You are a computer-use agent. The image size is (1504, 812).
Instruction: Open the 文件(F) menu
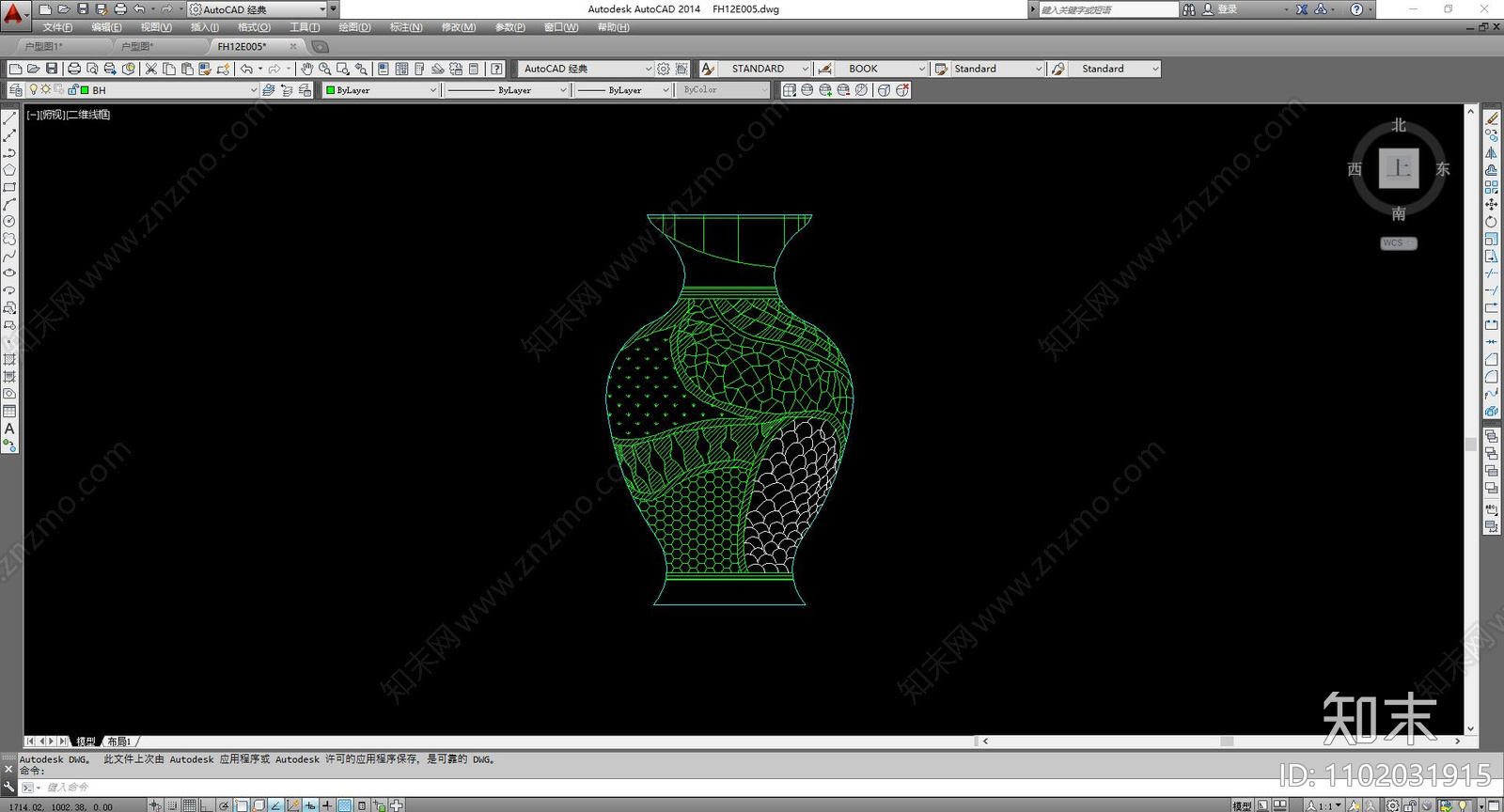pos(57,27)
